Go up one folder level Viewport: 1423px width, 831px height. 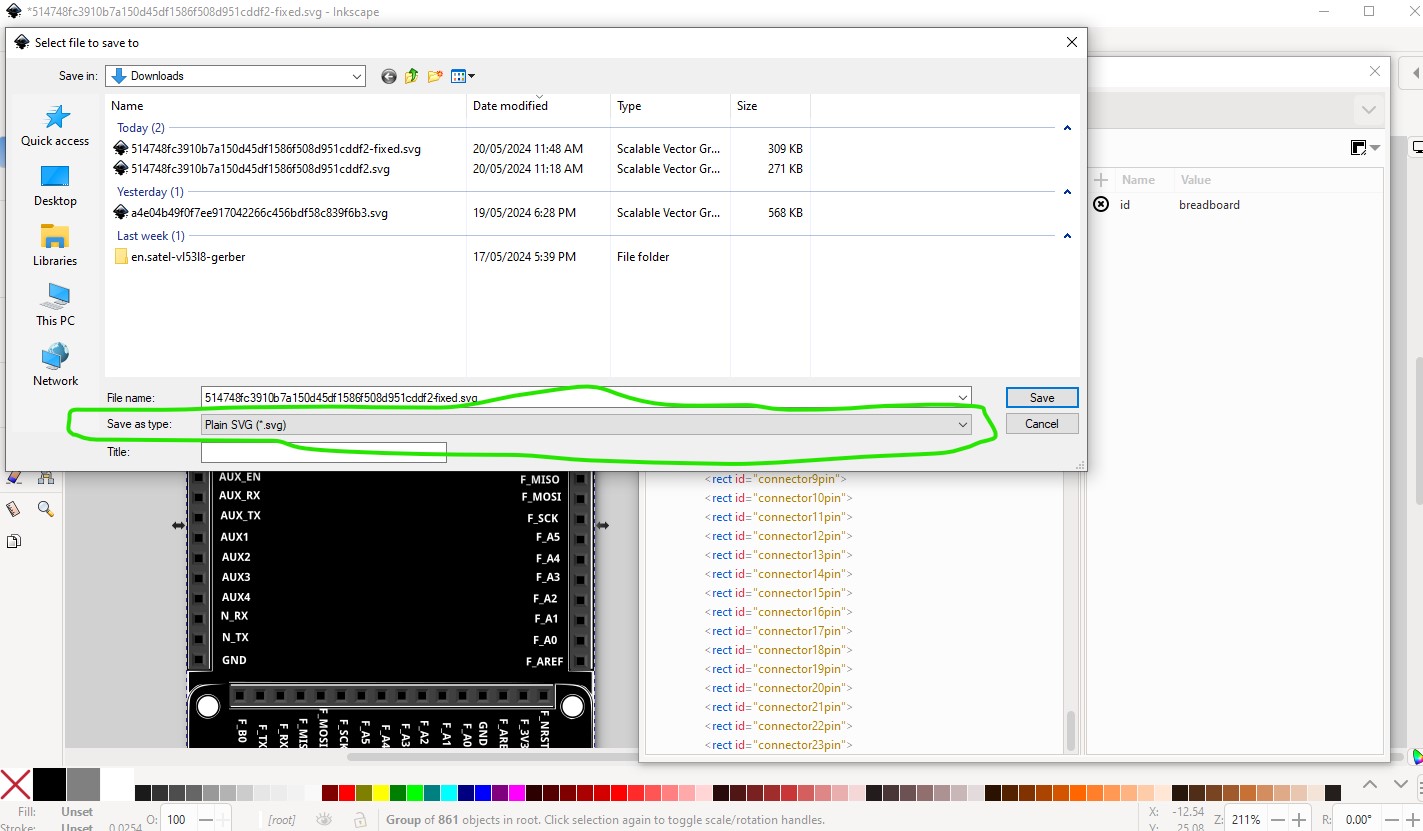coord(411,76)
